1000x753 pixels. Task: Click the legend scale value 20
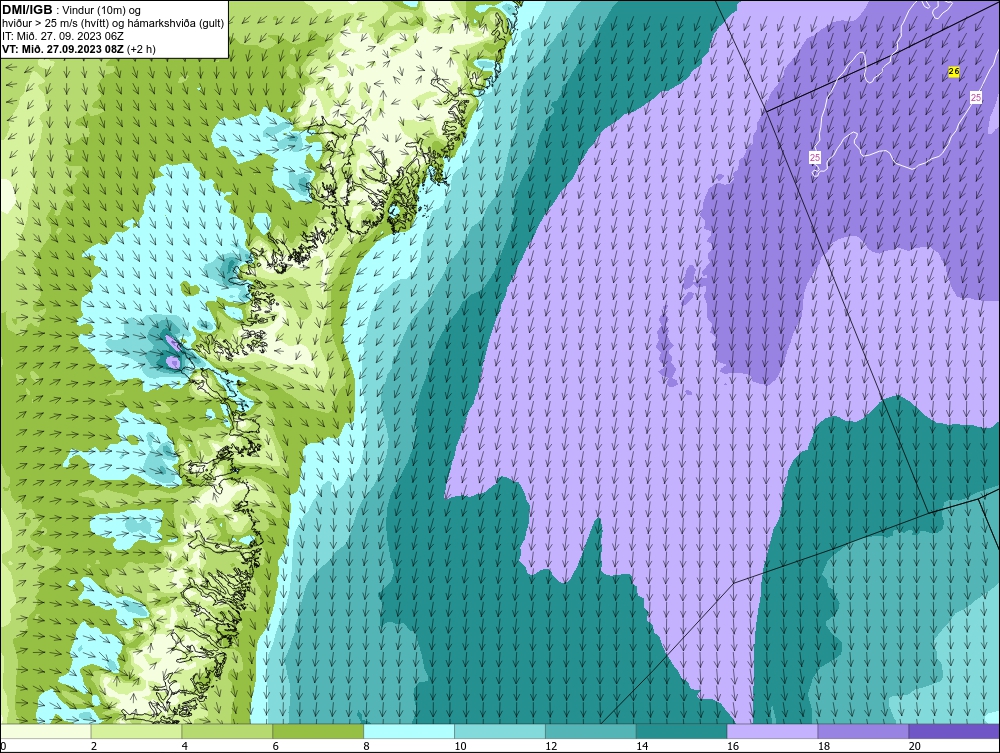[x=915, y=746]
